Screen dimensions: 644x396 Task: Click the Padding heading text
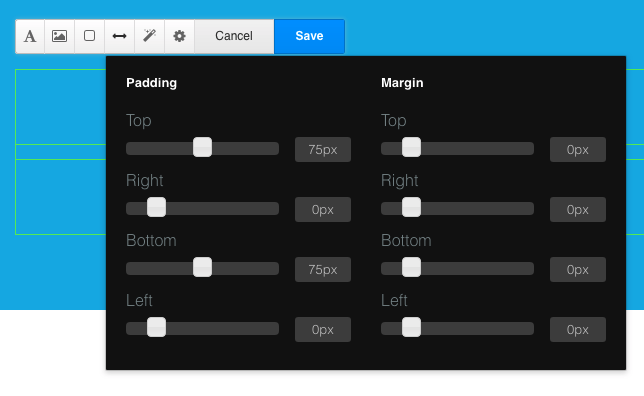tap(152, 83)
